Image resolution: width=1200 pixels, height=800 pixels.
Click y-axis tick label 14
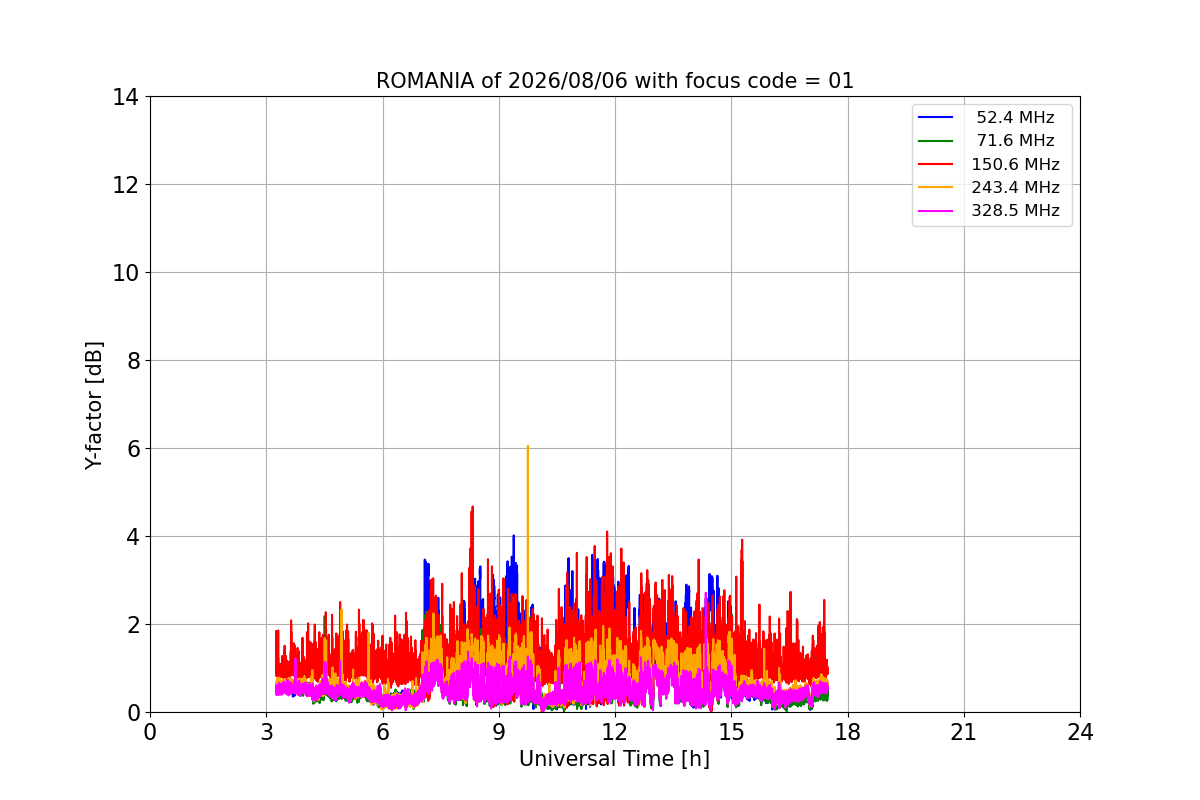point(126,97)
